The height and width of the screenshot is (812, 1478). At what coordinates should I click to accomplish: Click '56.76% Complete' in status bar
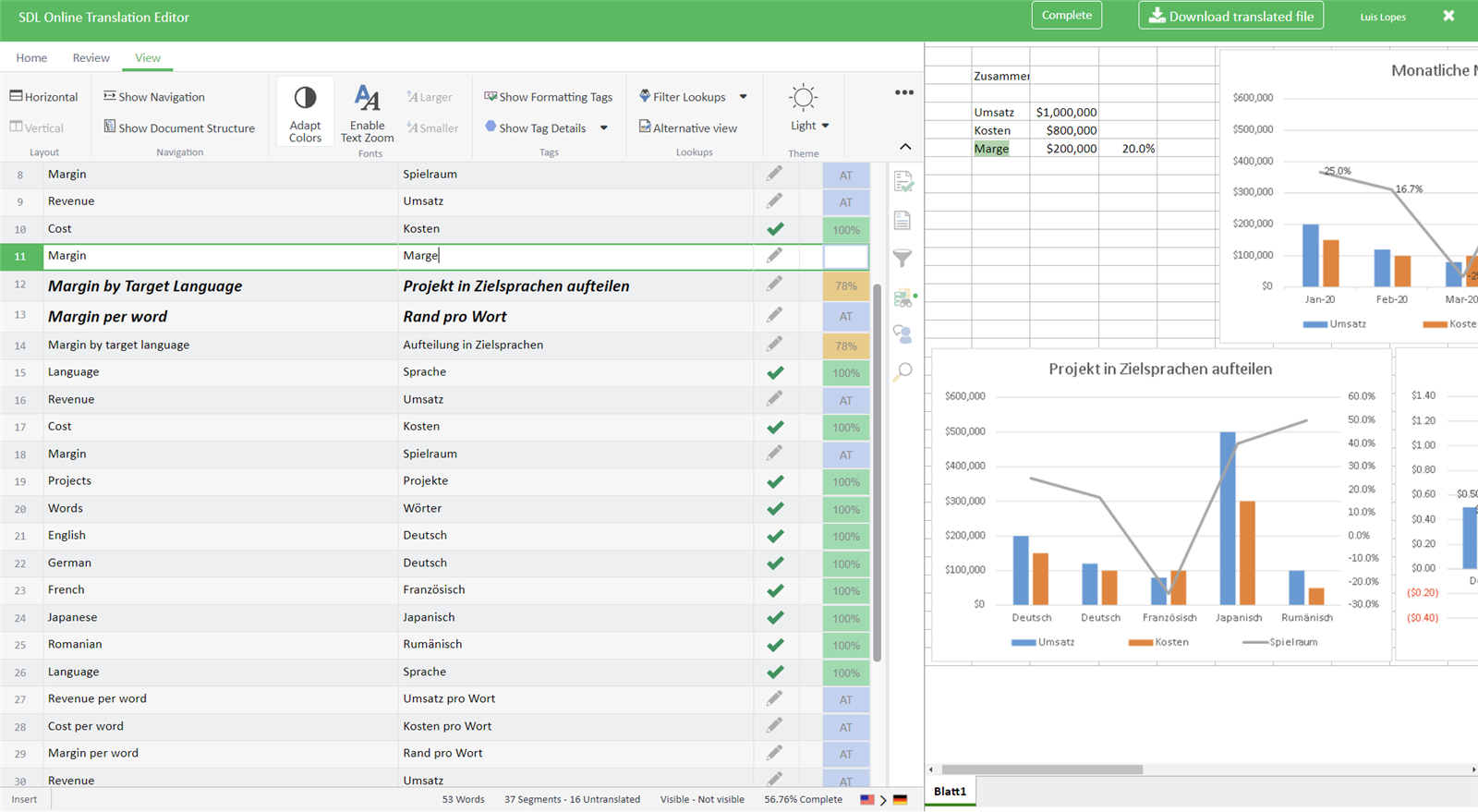(803, 800)
